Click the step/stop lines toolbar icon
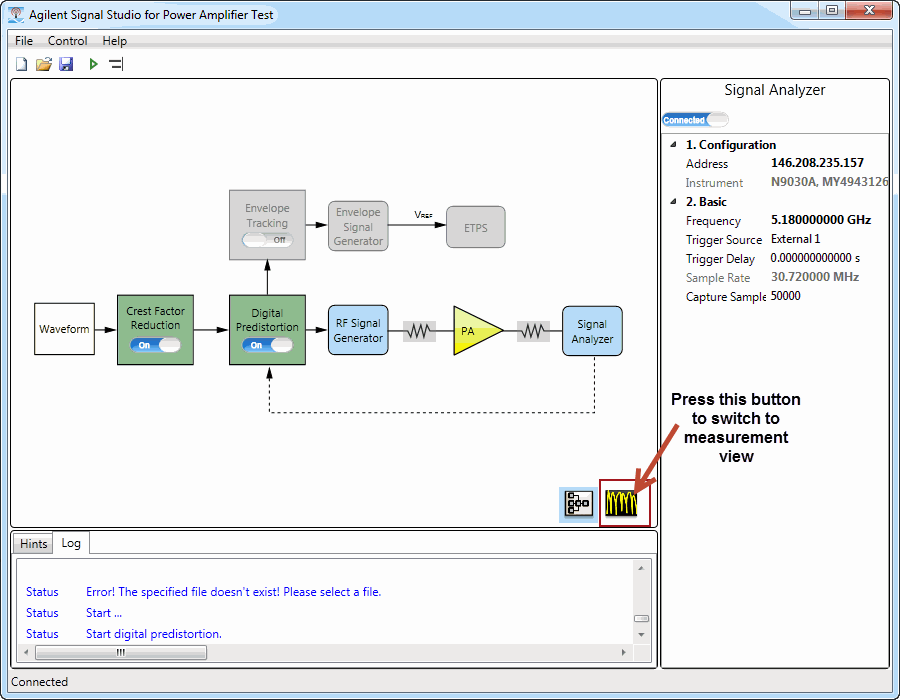The image size is (900, 700). click(116, 64)
